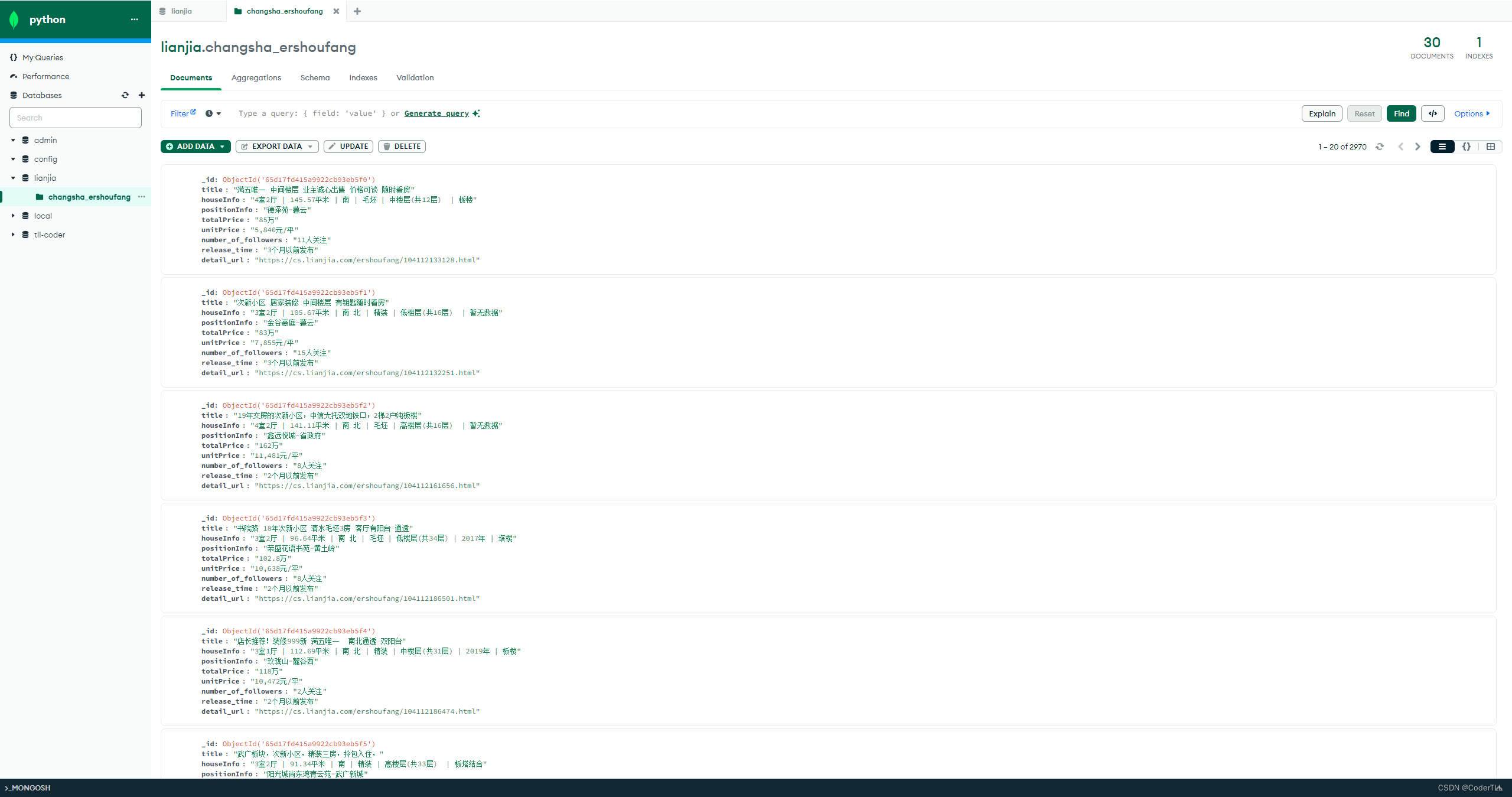Open detail_url ending 104112133128.html

[367, 260]
